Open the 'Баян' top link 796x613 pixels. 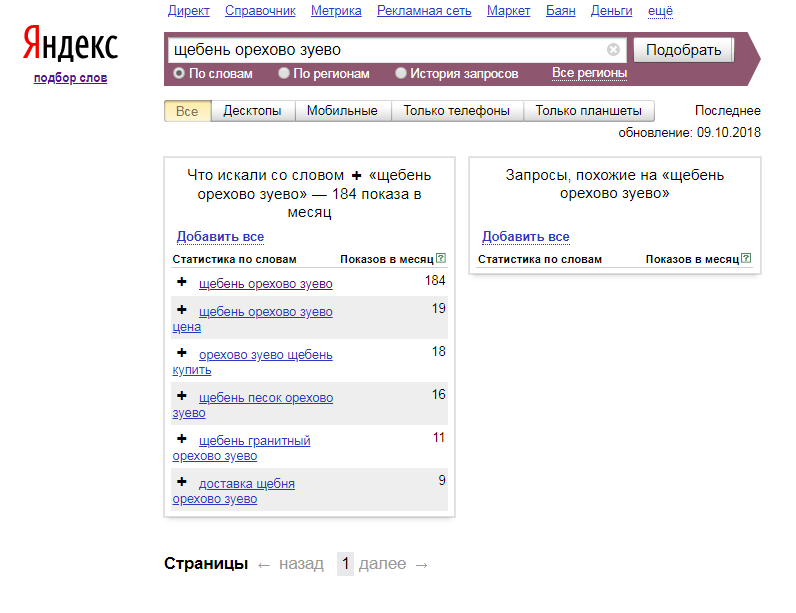point(560,11)
